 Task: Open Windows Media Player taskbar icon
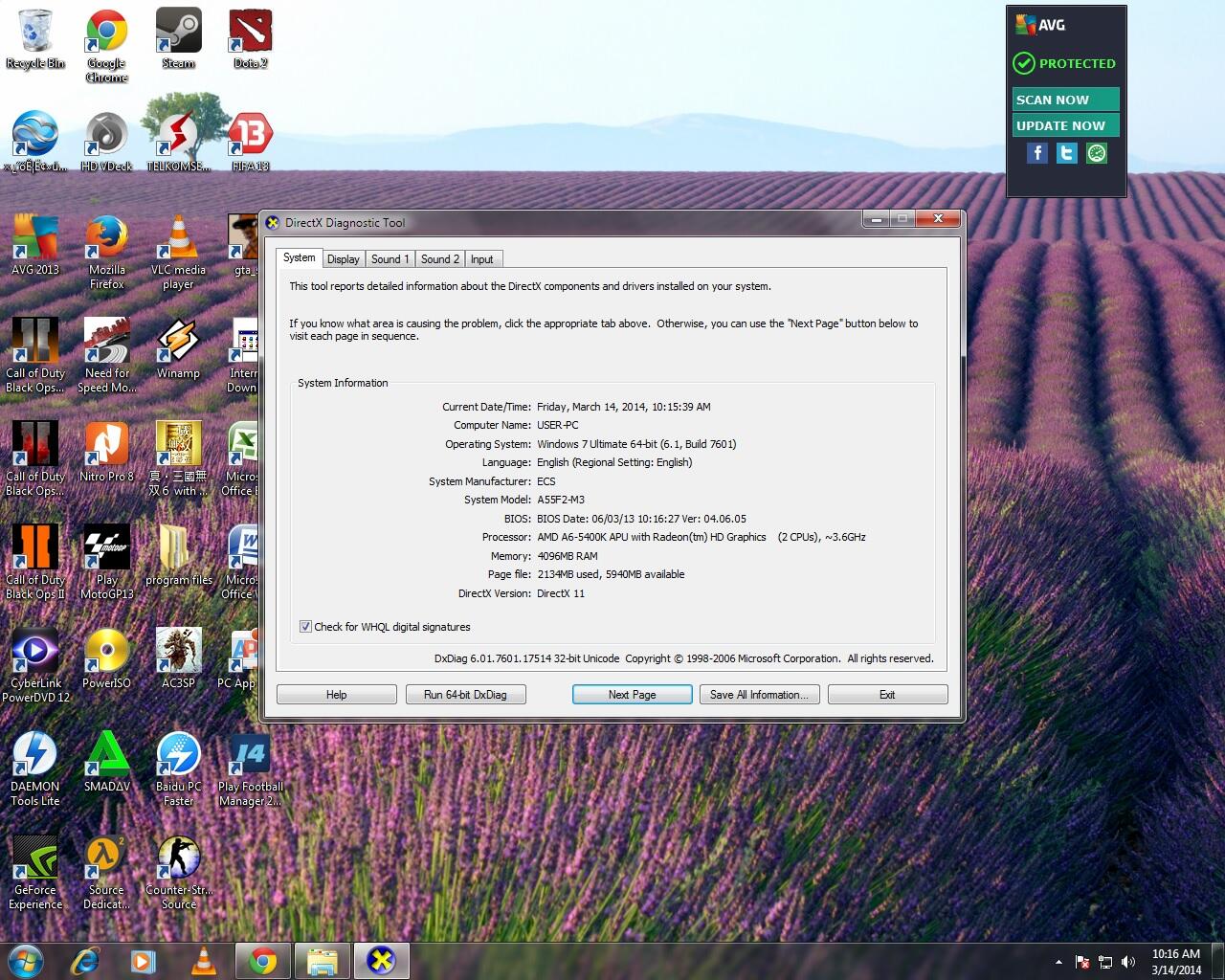144,961
